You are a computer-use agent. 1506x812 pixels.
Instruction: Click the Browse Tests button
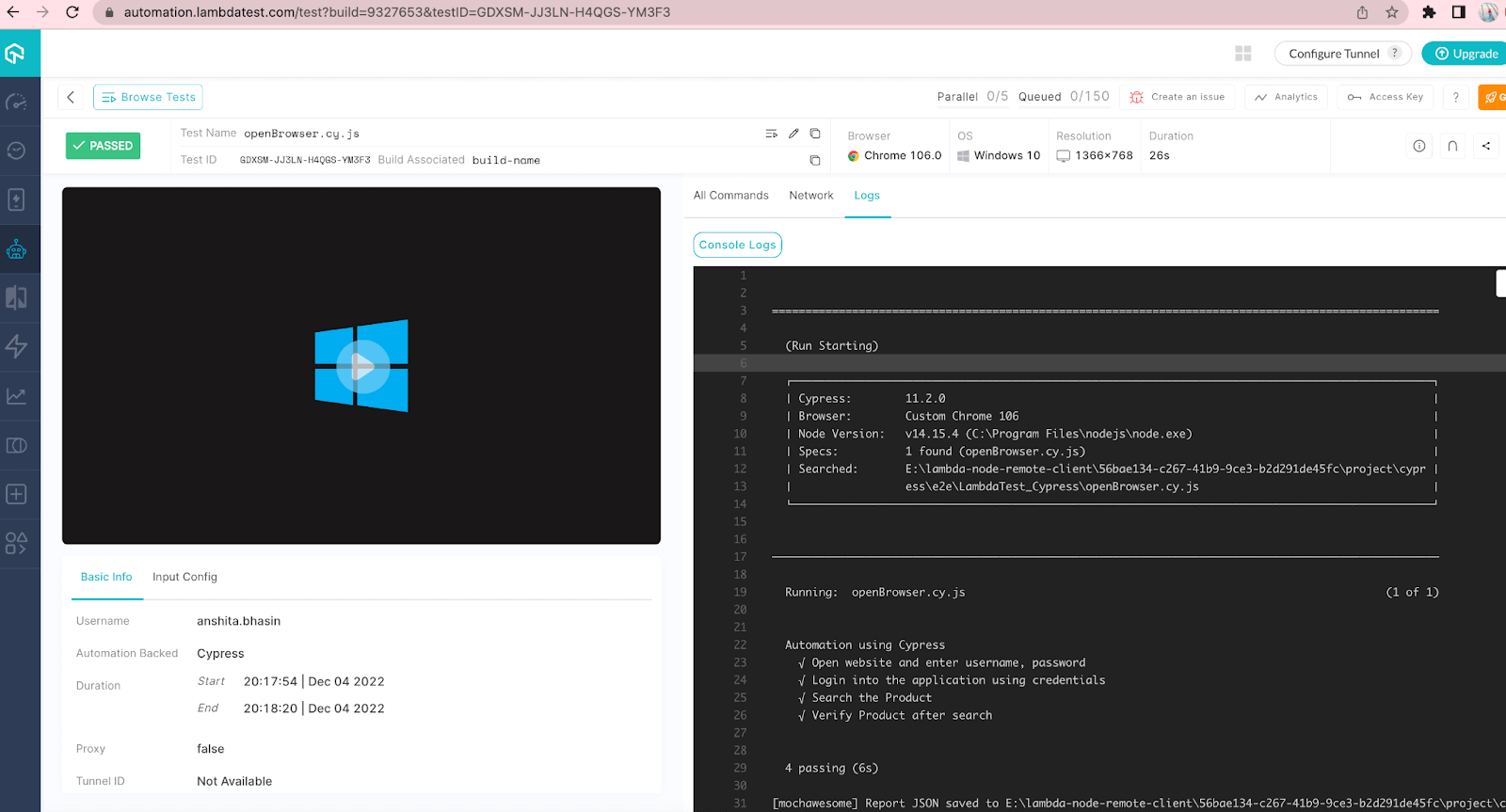pyautogui.click(x=148, y=97)
